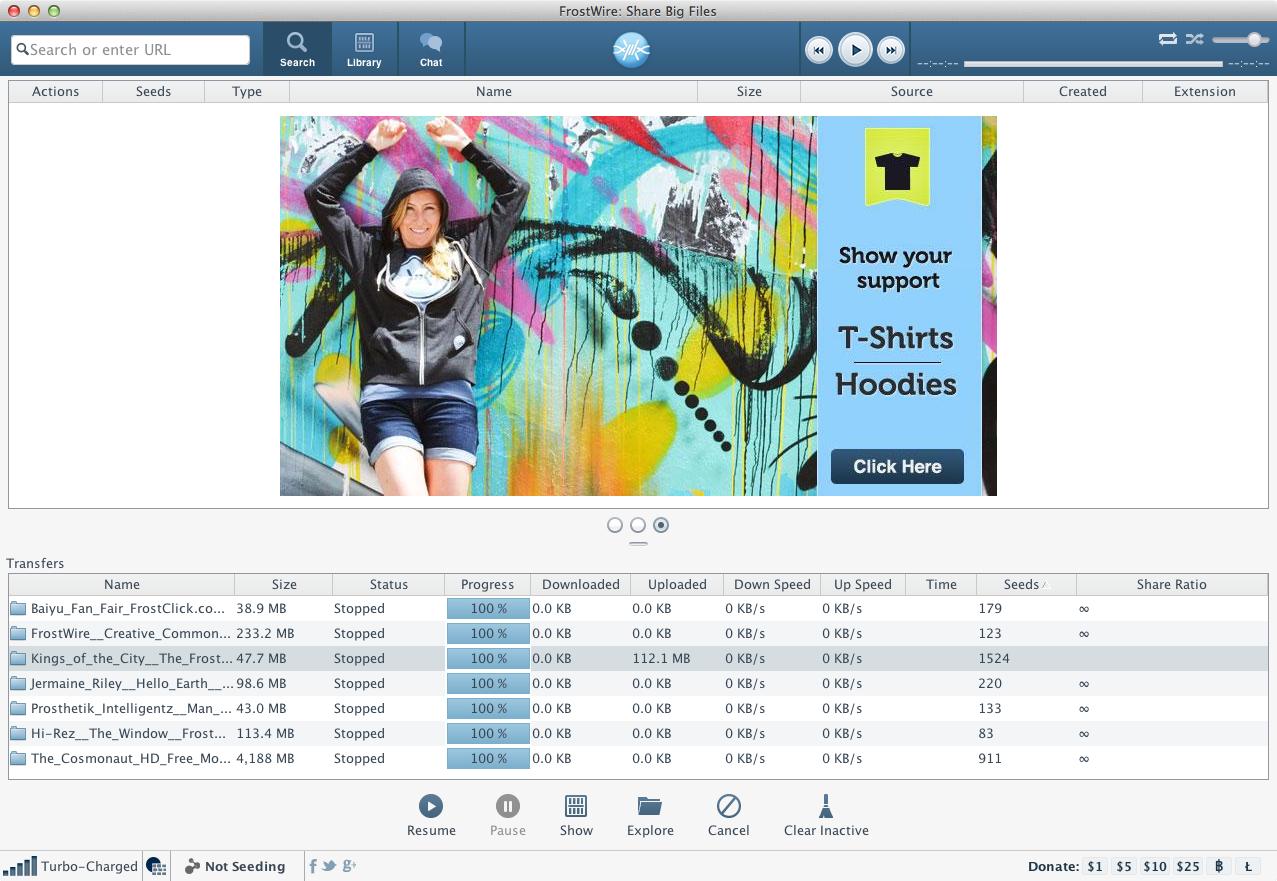
Task: Select first slide radio button
Action: (x=615, y=525)
